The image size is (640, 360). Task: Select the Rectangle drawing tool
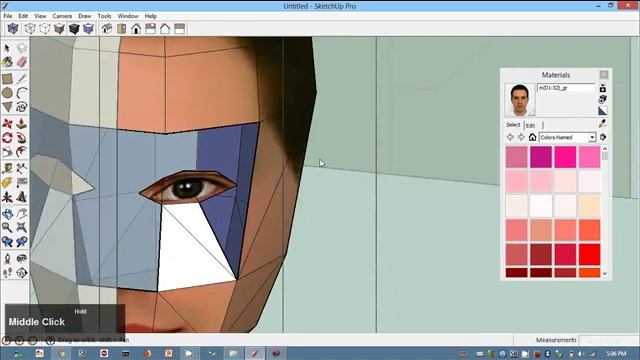[7, 78]
